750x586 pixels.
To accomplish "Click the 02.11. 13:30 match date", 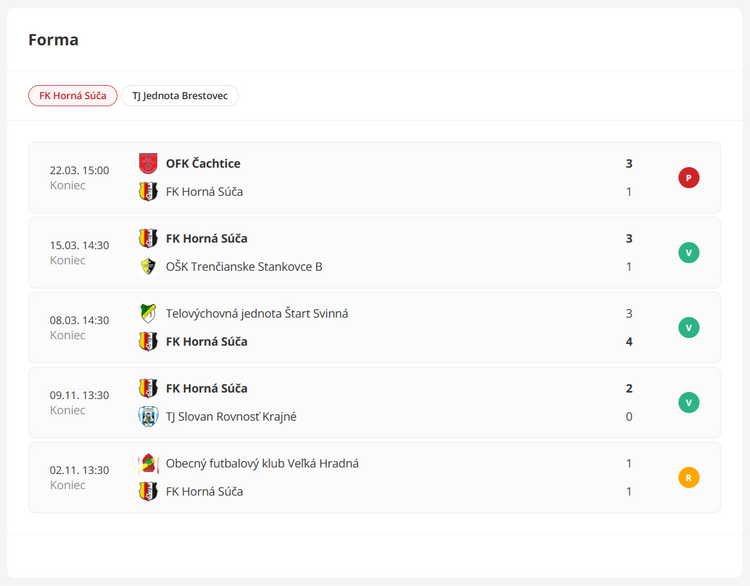I will [x=79, y=470].
